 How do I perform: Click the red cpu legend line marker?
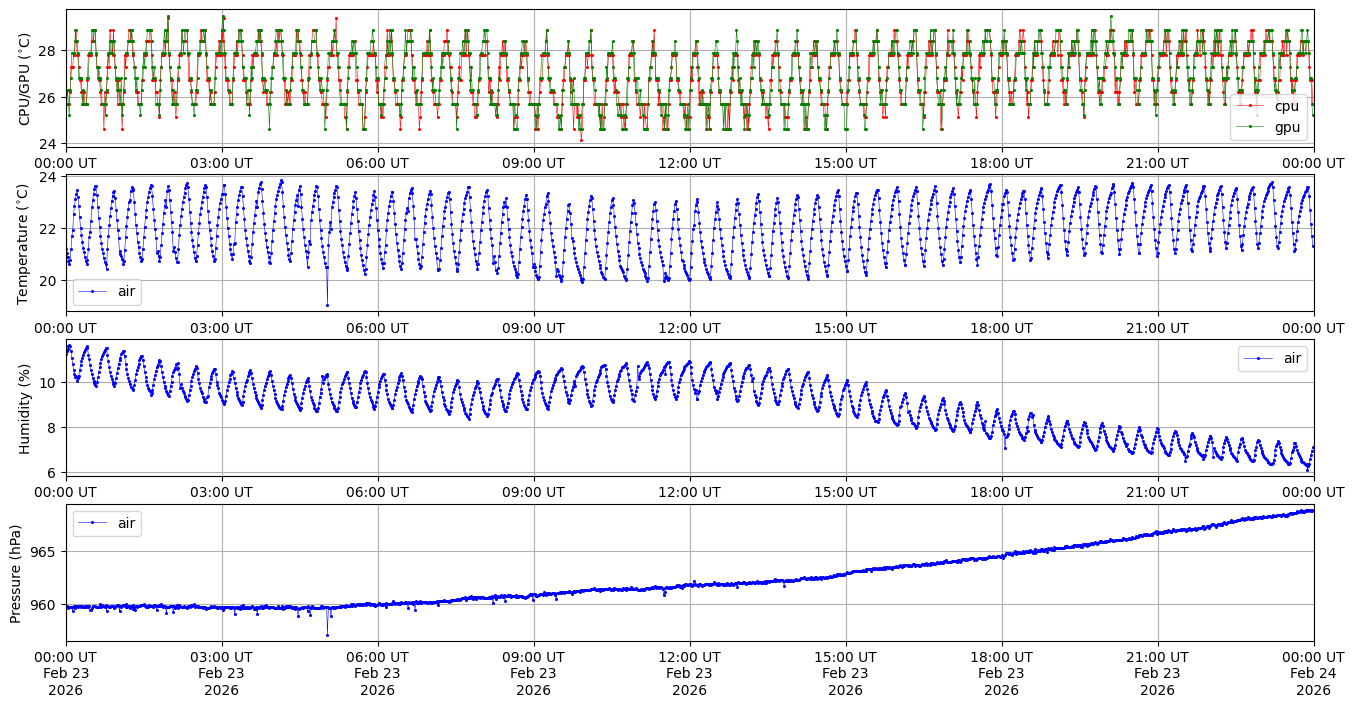click(x=1250, y=106)
